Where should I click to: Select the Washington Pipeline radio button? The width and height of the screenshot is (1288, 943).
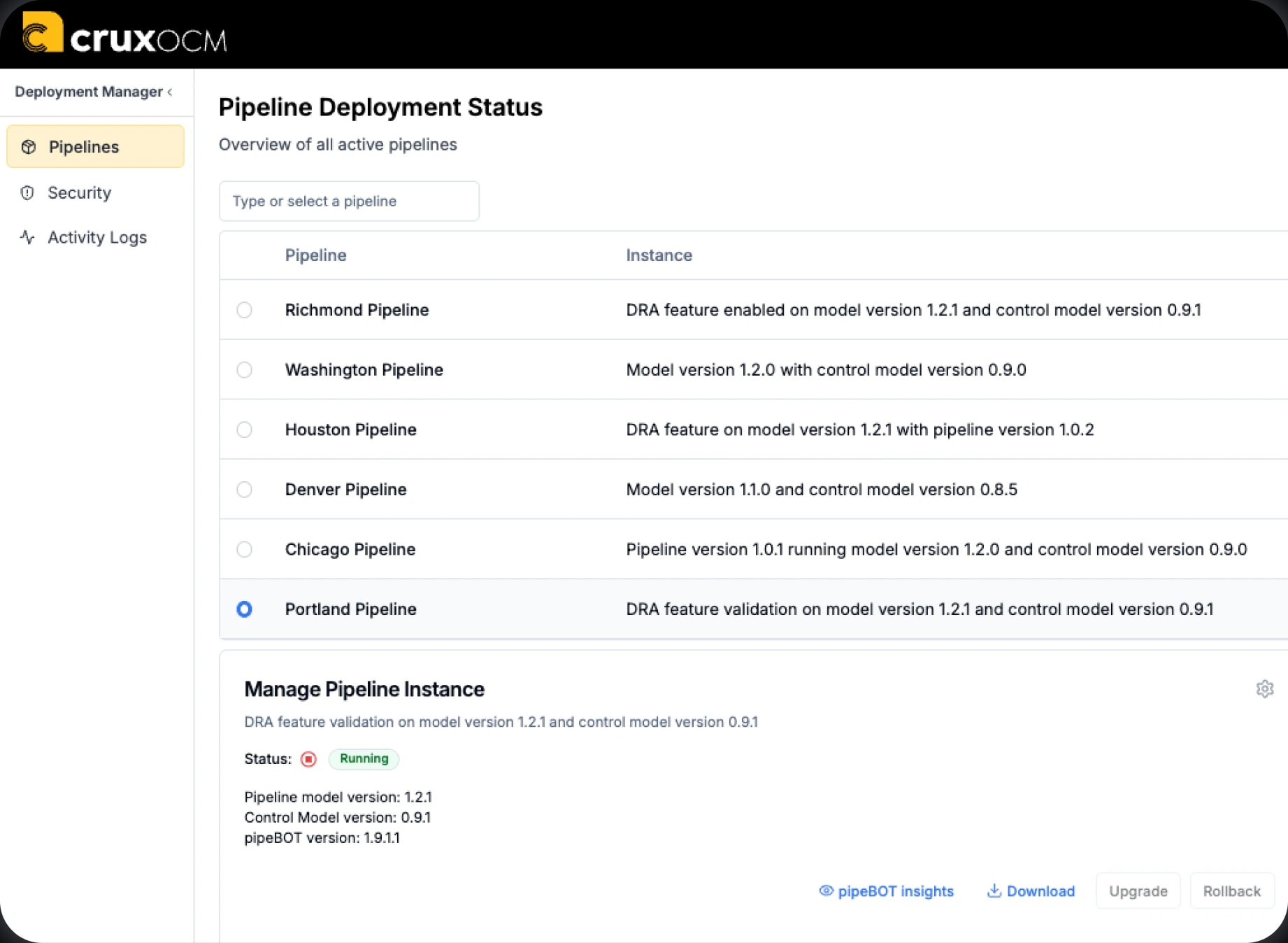[x=244, y=369]
